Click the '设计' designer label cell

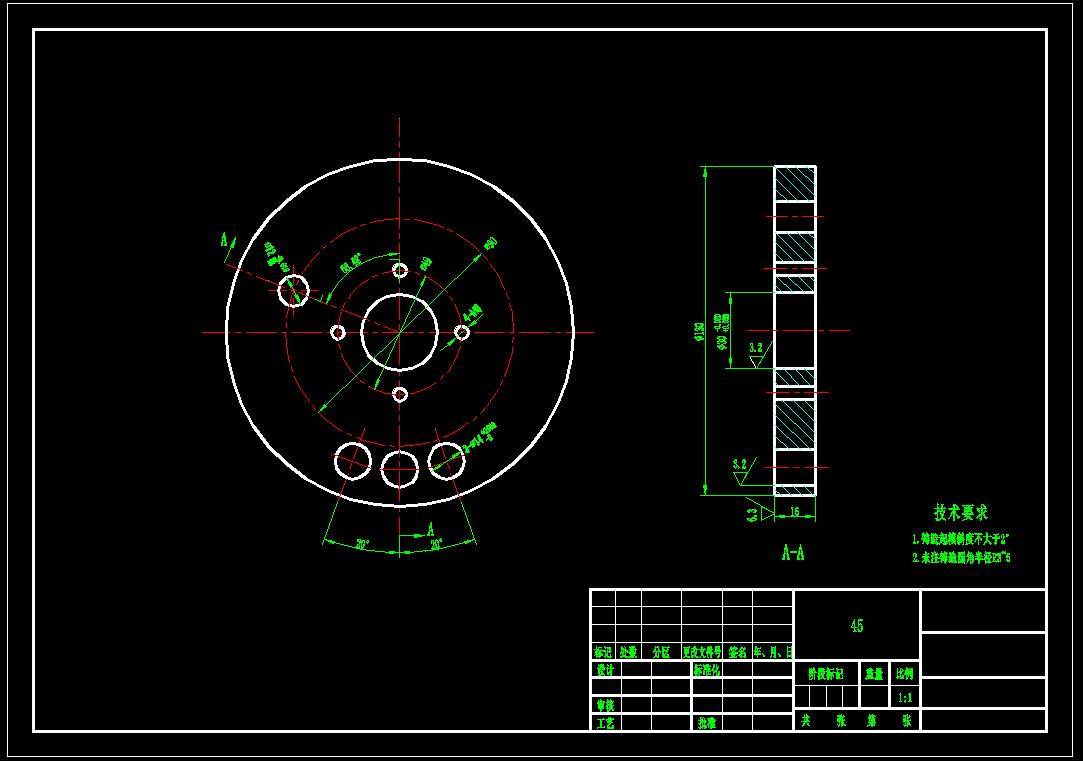pyautogui.click(x=606, y=670)
